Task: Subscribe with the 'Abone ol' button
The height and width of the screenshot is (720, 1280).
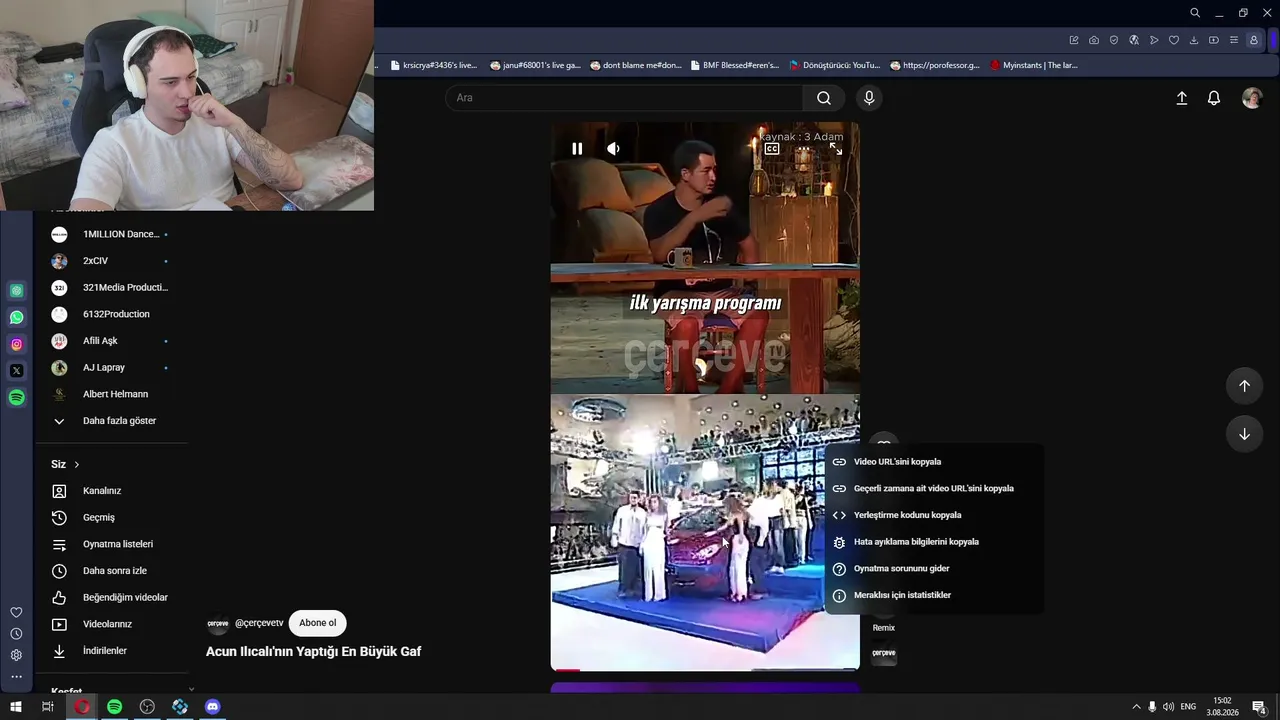Action: (318, 623)
